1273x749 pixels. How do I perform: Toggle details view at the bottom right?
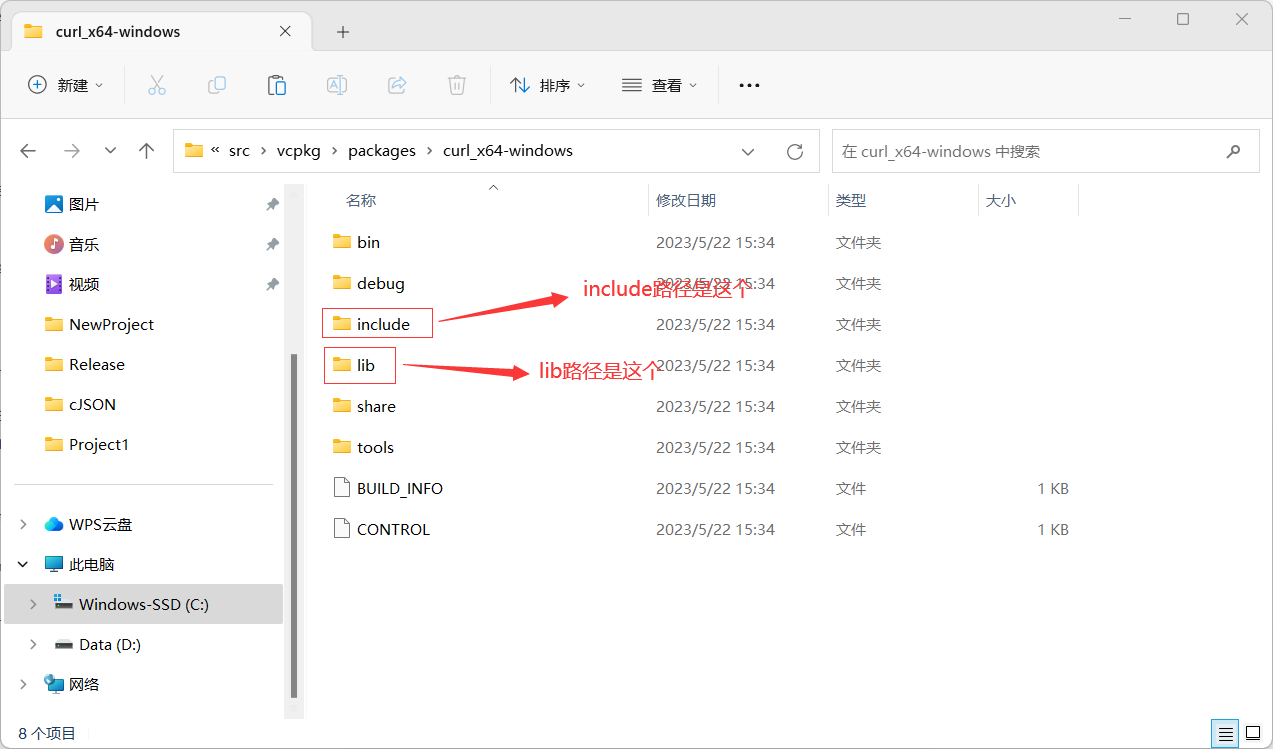click(x=1224, y=733)
